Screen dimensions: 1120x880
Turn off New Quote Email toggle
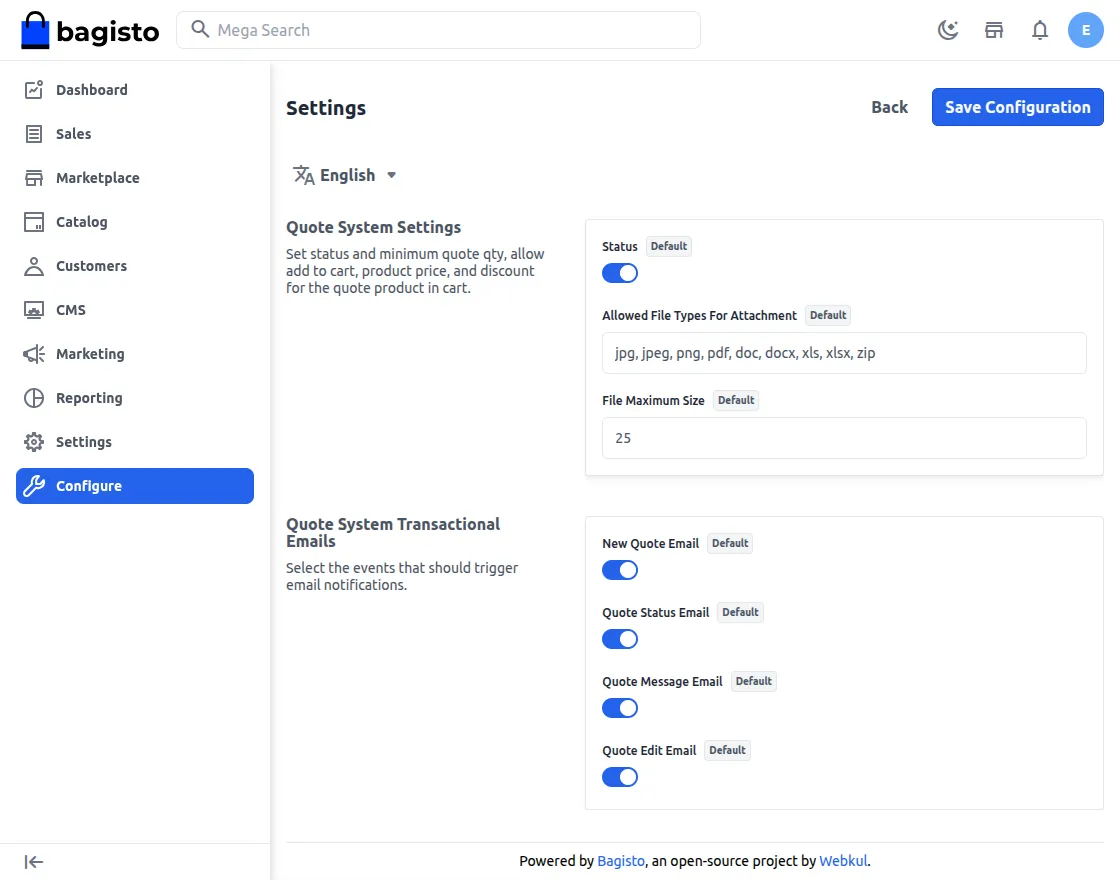(619, 570)
